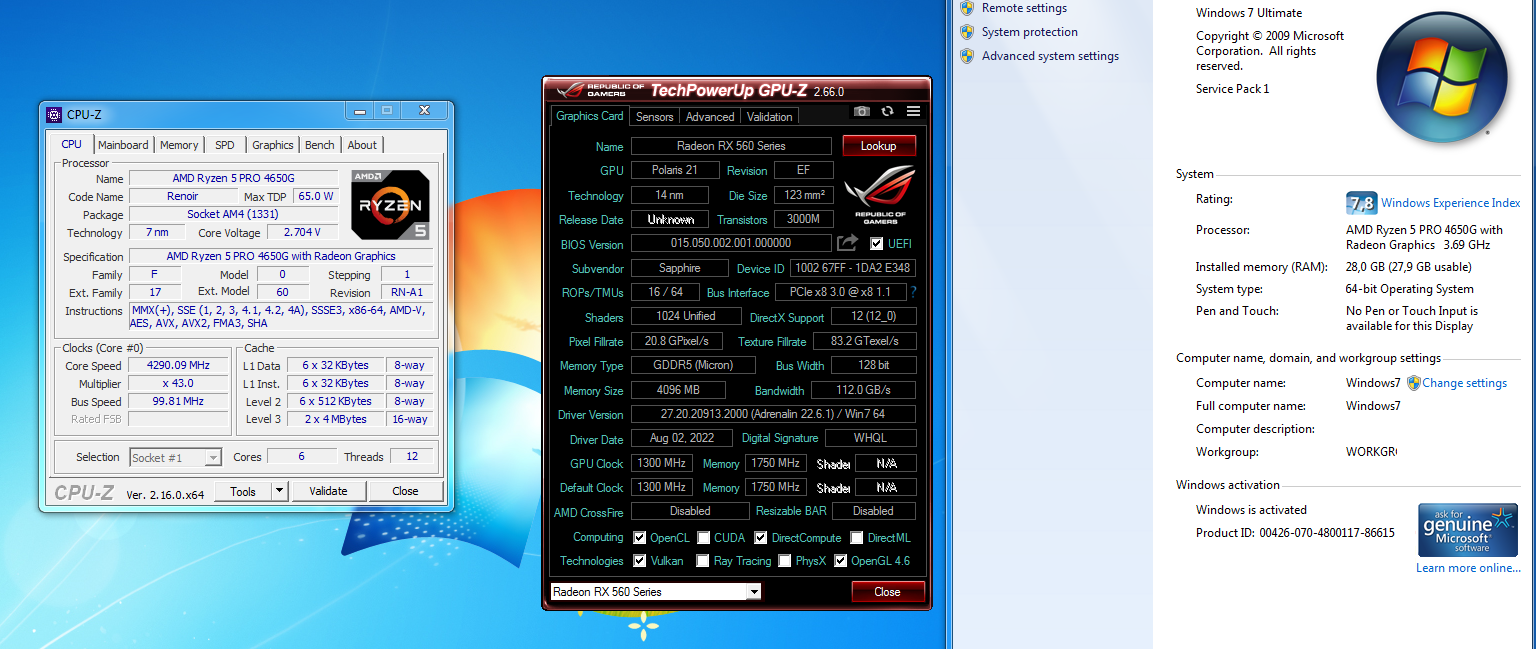Open the Radeon RX 560 Series GPU dropdown
This screenshot has width=1536, height=649.
[x=753, y=592]
